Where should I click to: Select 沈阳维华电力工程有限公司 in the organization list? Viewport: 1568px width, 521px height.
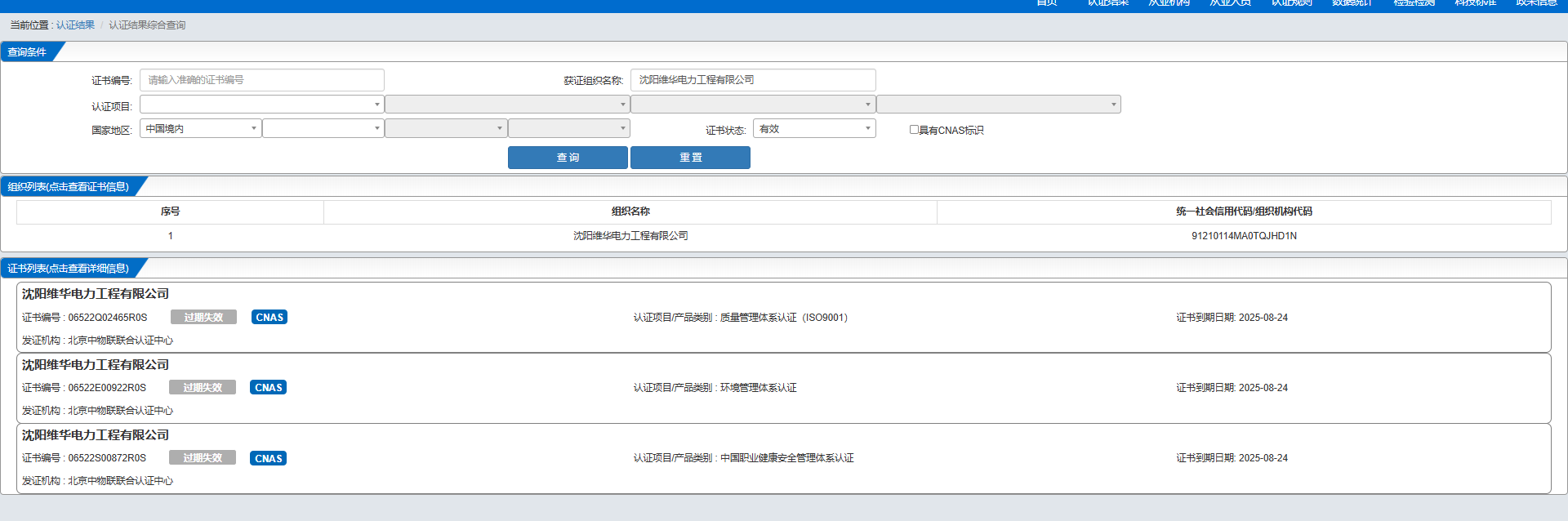(630, 236)
